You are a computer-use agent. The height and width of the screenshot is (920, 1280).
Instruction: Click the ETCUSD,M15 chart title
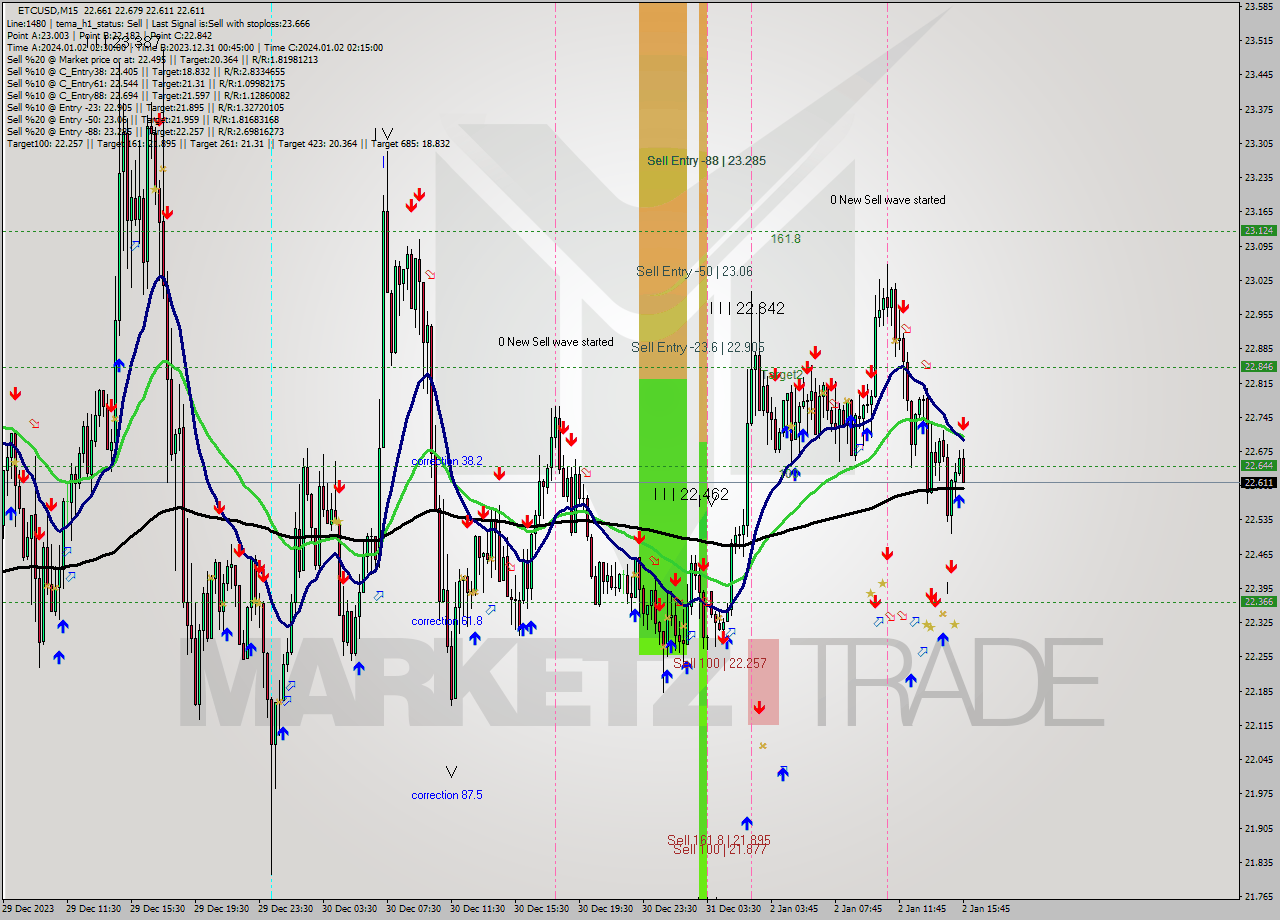pos(48,10)
